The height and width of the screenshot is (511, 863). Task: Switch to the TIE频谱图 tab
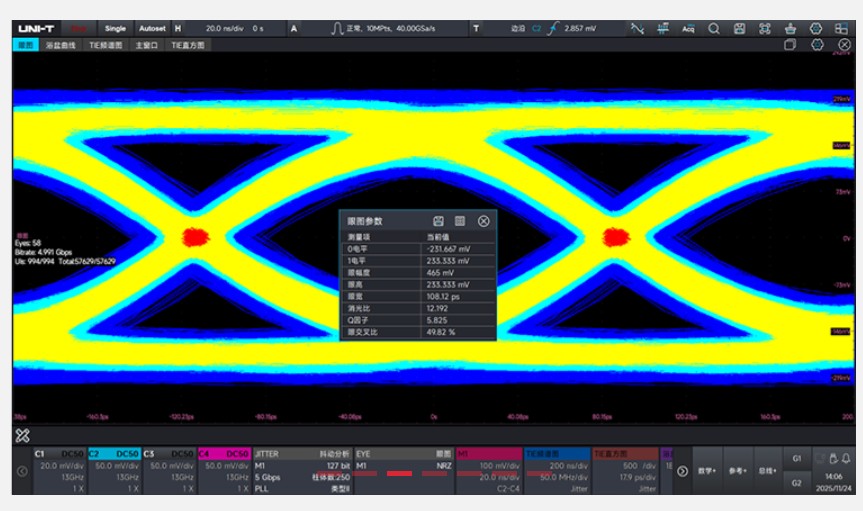pos(106,45)
